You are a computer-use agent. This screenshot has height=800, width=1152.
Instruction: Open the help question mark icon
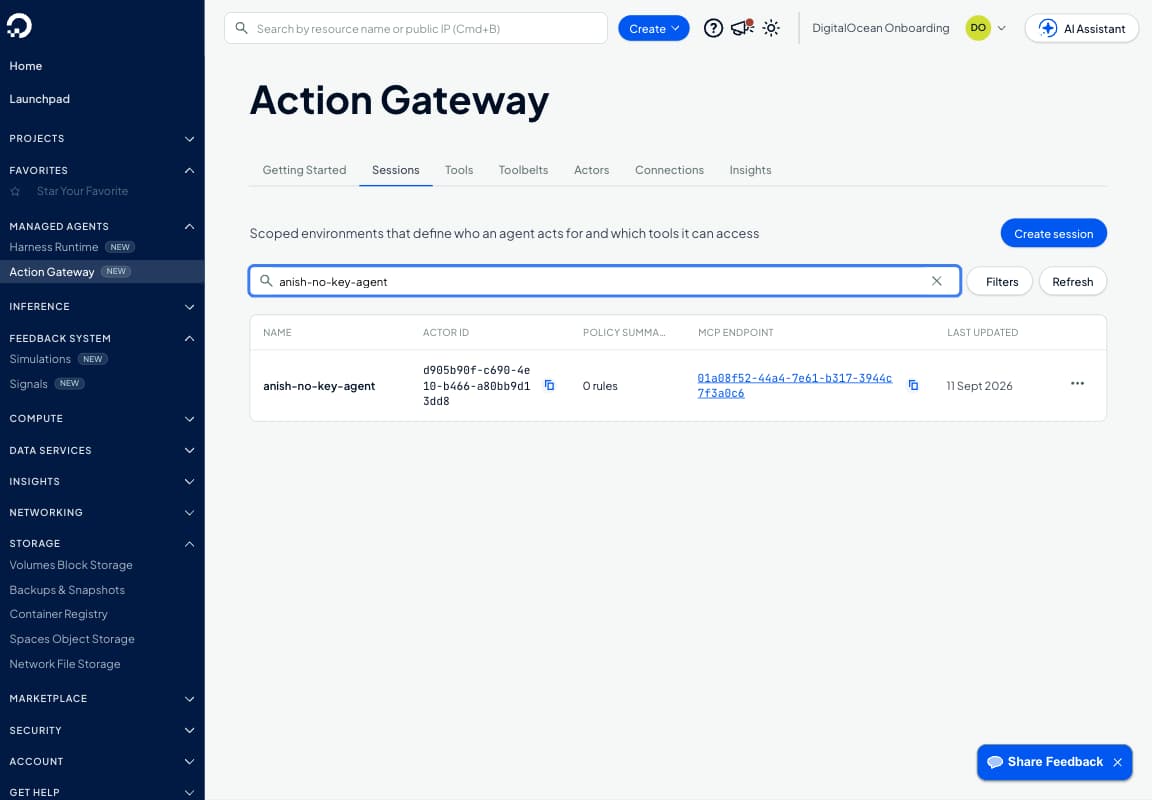pyautogui.click(x=713, y=29)
